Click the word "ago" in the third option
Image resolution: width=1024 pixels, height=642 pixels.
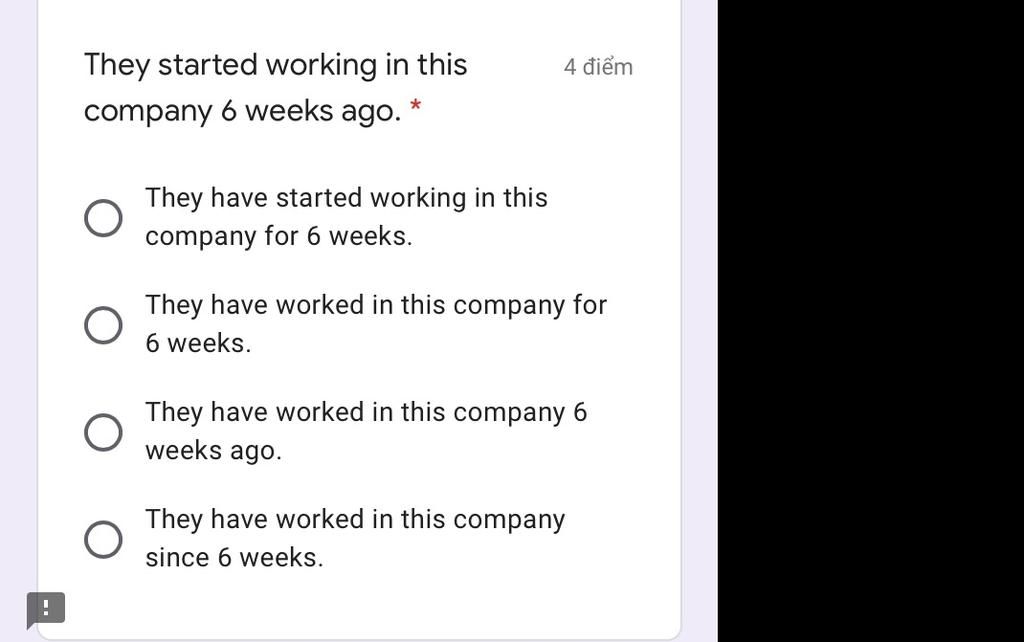tap(255, 451)
